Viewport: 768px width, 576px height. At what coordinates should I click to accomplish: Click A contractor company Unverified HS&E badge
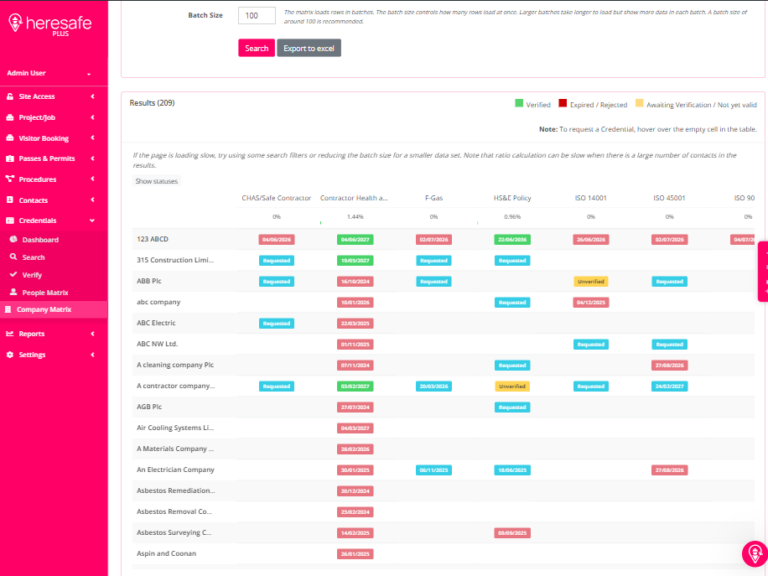[512, 386]
